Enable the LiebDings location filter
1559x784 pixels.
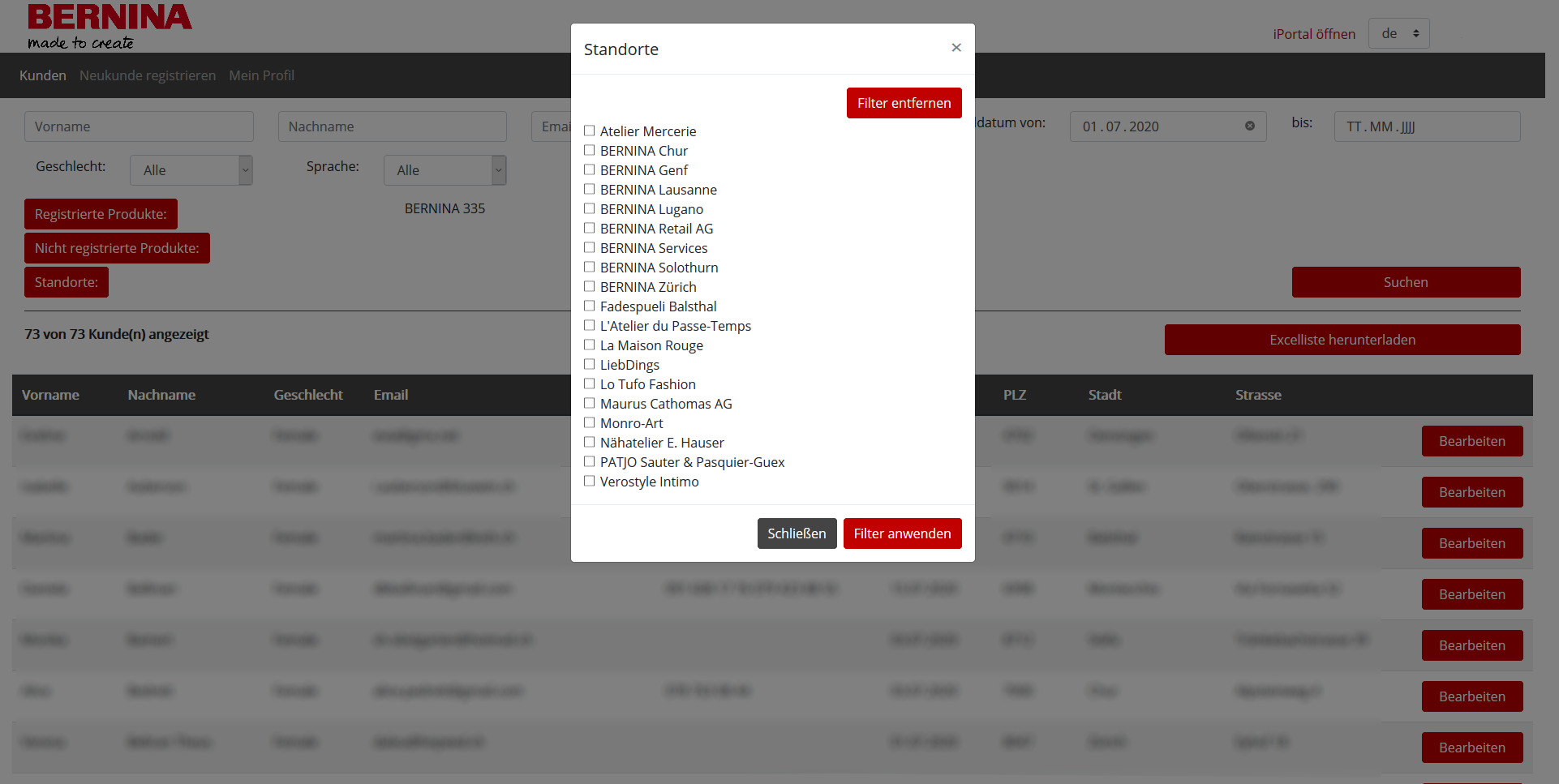coord(590,364)
